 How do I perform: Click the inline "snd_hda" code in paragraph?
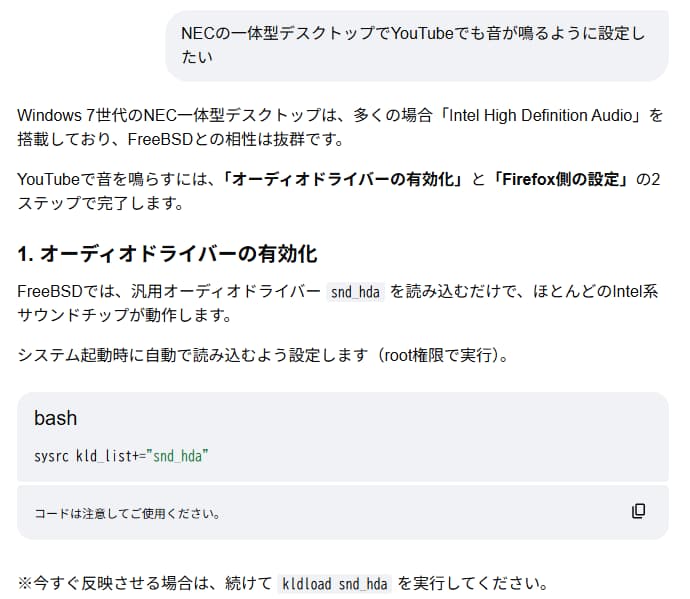pyautogui.click(x=356, y=291)
